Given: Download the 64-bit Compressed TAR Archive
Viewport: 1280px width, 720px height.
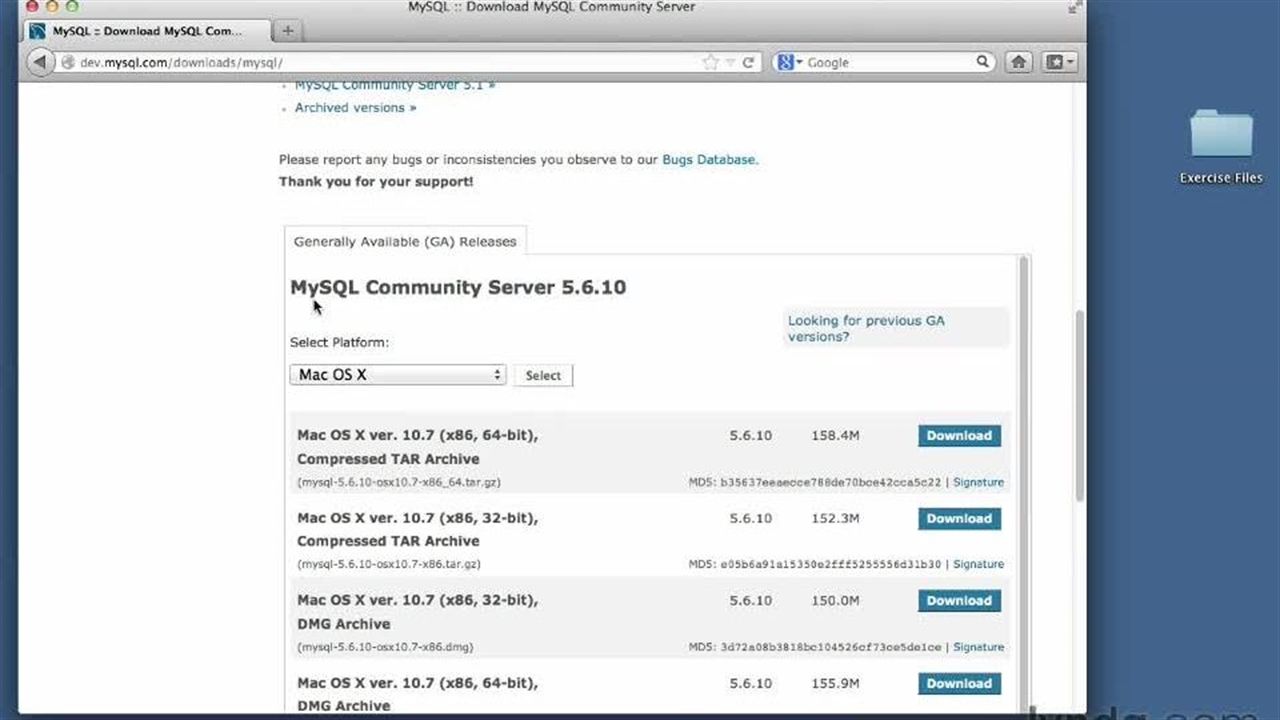Looking at the screenshot, I should 958,436.
